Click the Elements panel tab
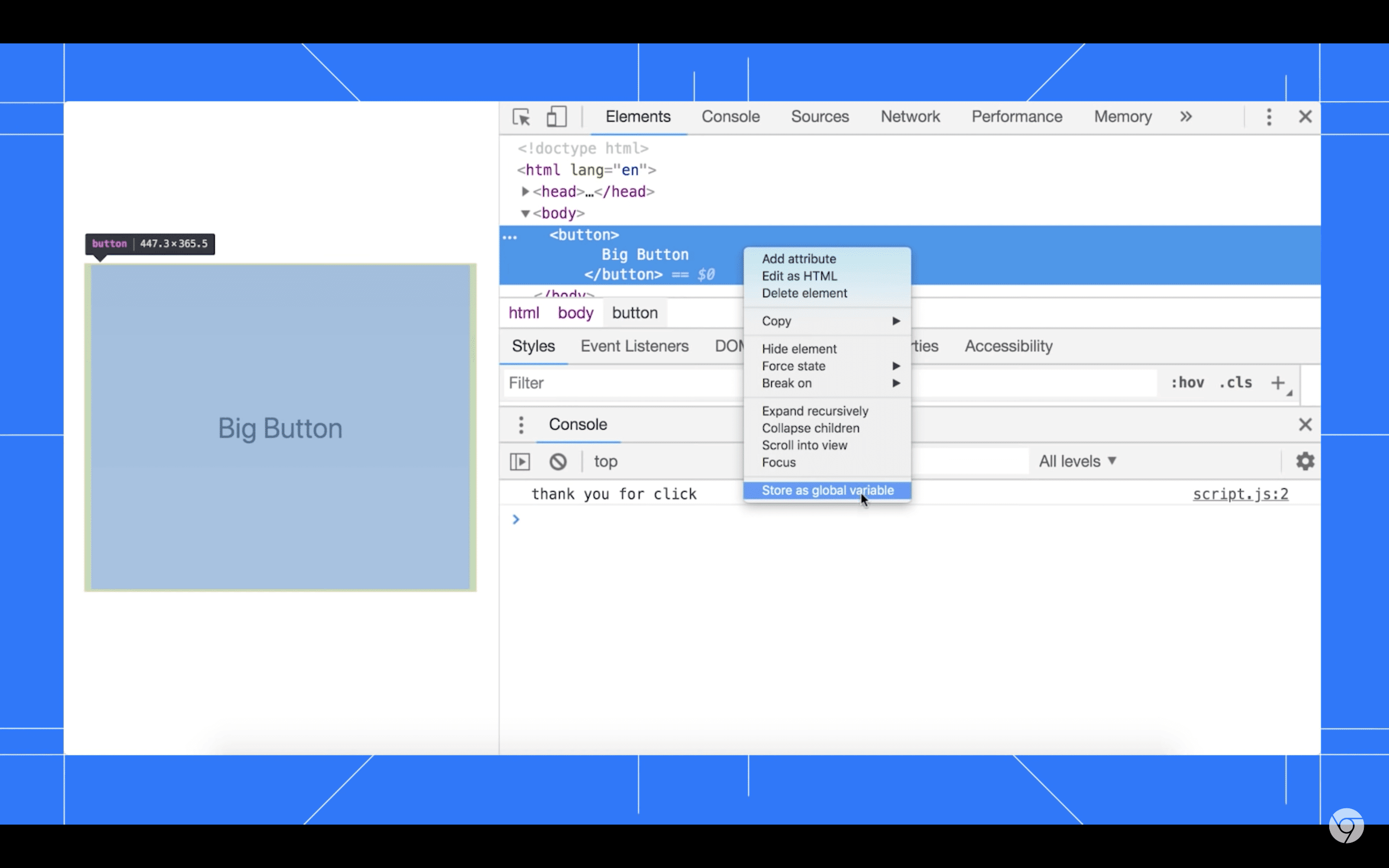Image resolution: width=1389 pixels, height=868 pixels. coord(638,117)
